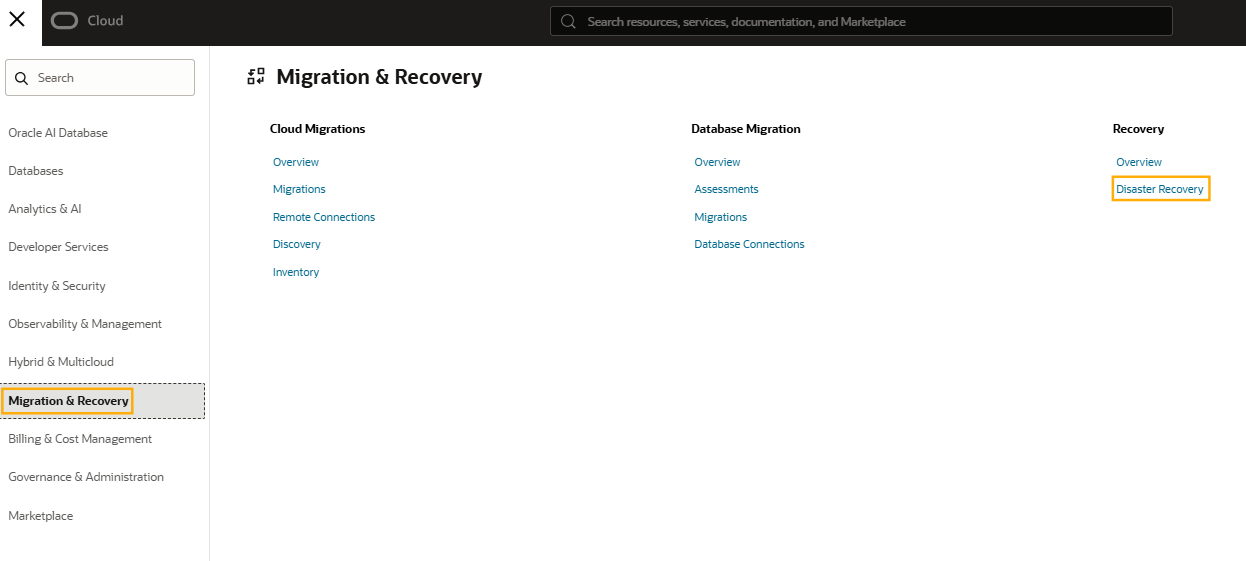Open Migrations under Database Migration
Viewport: 1246px width, 561px height.
pos(721,217)
